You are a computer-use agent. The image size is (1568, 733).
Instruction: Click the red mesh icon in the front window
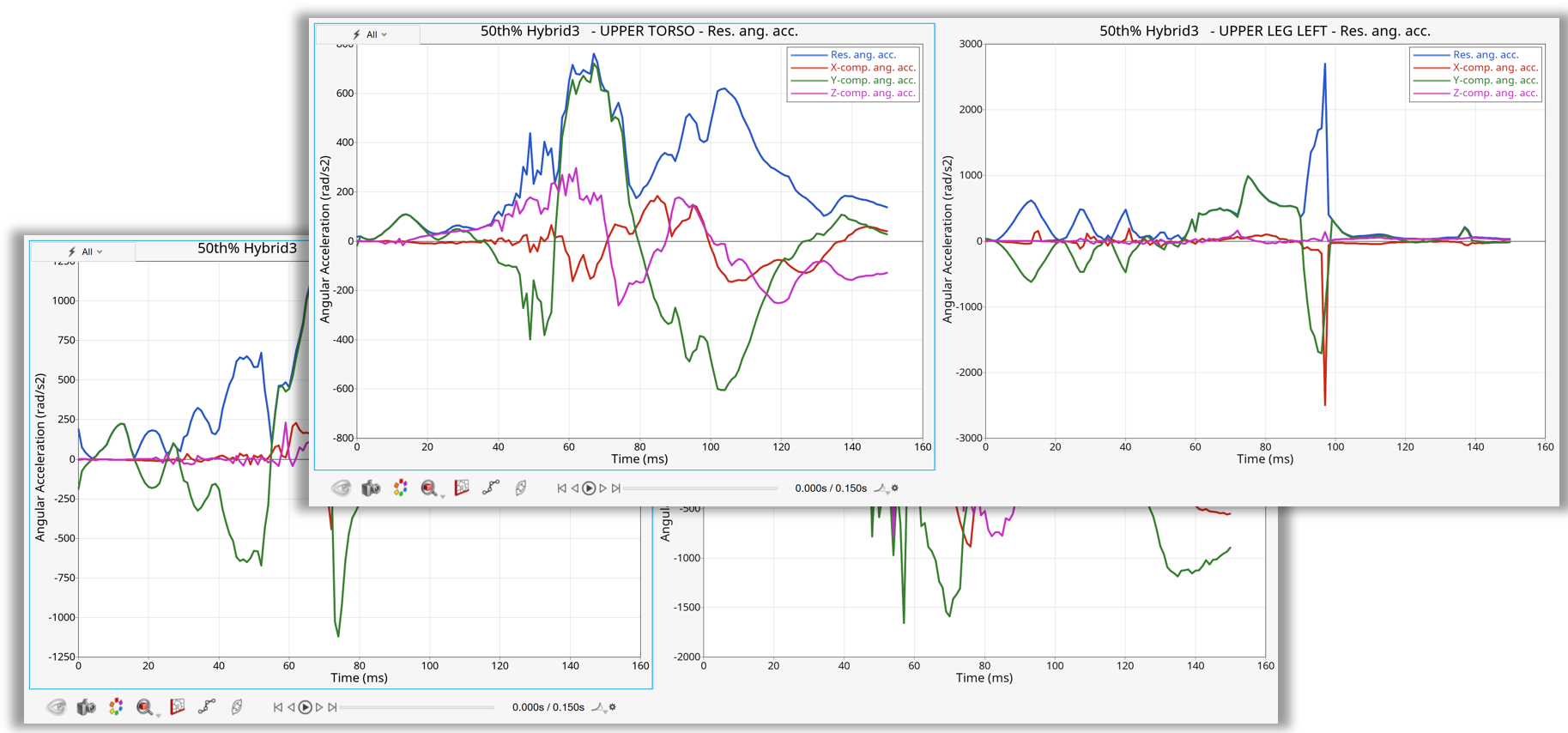tap(462, 488)
